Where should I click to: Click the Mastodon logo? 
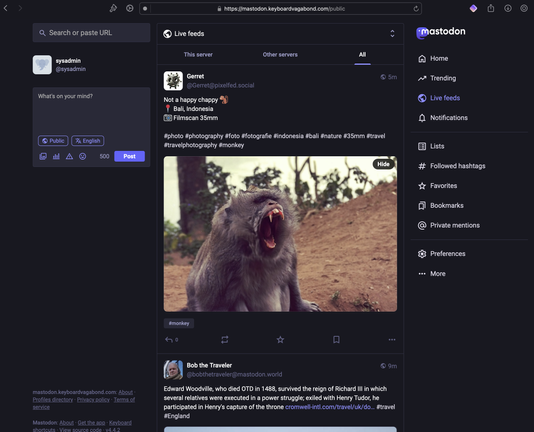(441, 32)
